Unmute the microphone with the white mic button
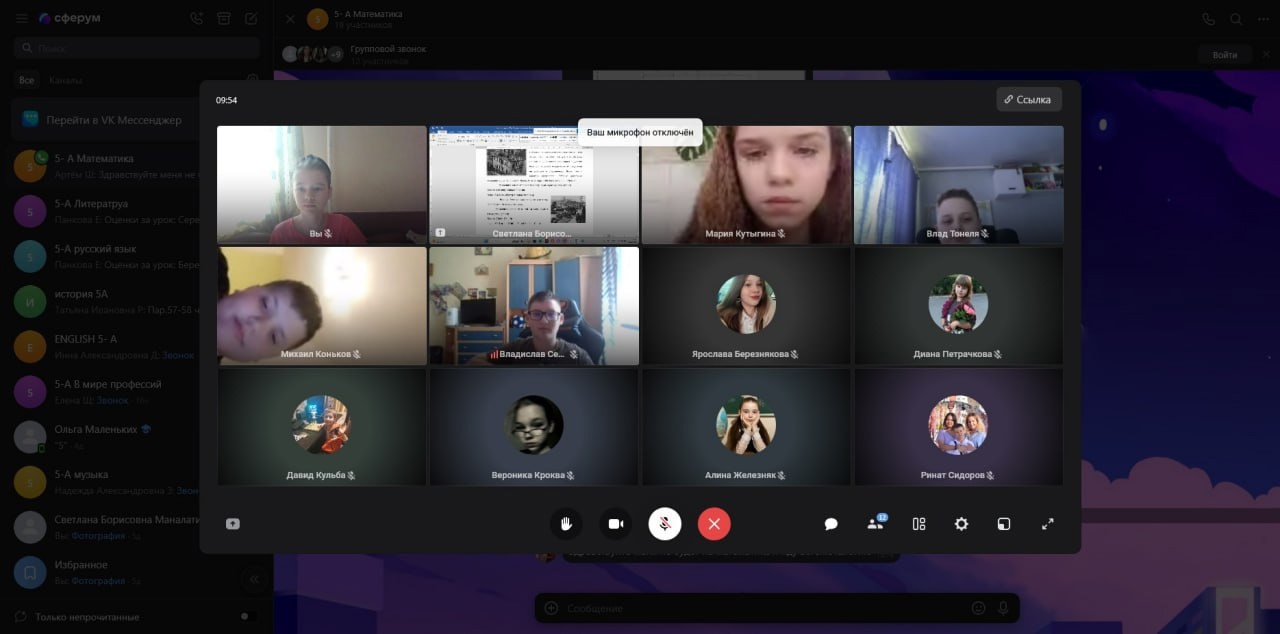Image resolution: width=1280 pixels, height=634 pixels. point(665,524)
